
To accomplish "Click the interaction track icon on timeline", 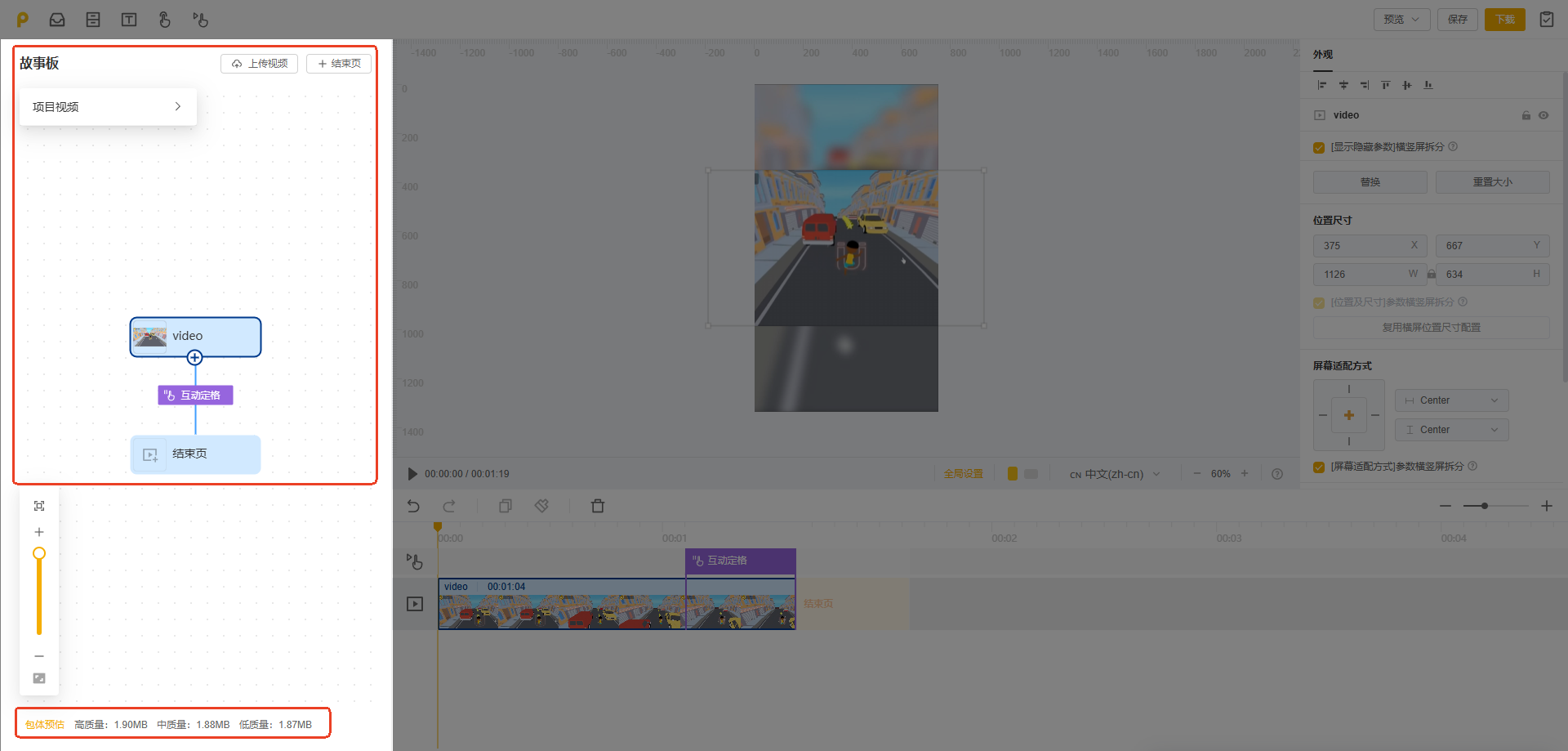I will click(x=415, y=561).
